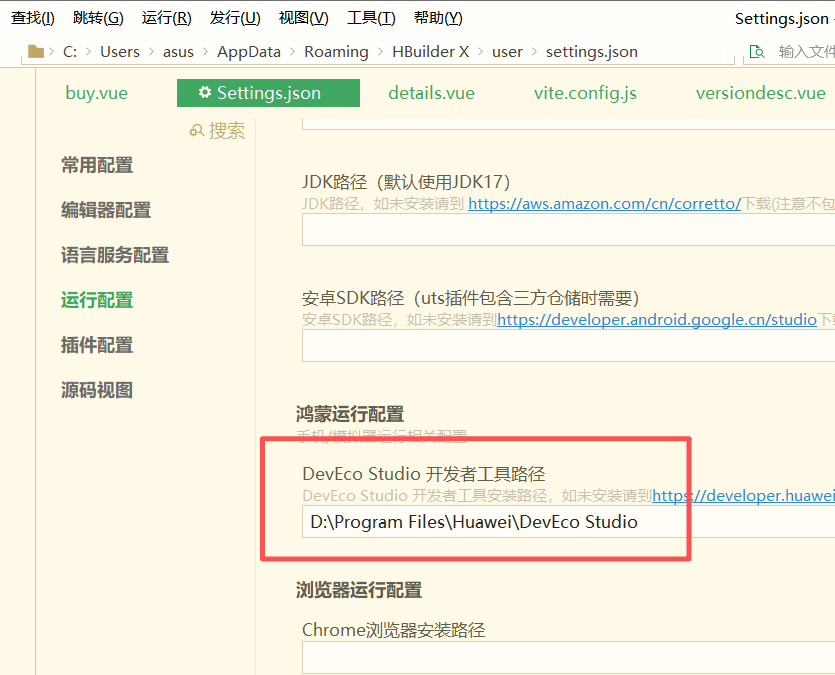835x675 pixels.
Task: Click the 安卓SDK路径 input field
Action: click(568, 345)
